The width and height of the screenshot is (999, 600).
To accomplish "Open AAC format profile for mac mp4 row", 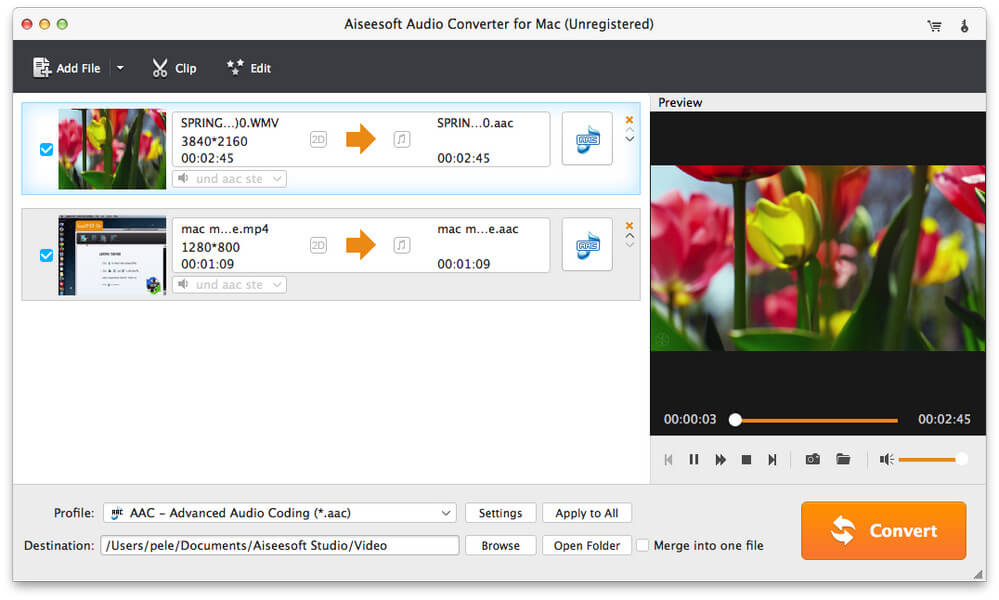I will pyautogui.click(x=587, y=245).
